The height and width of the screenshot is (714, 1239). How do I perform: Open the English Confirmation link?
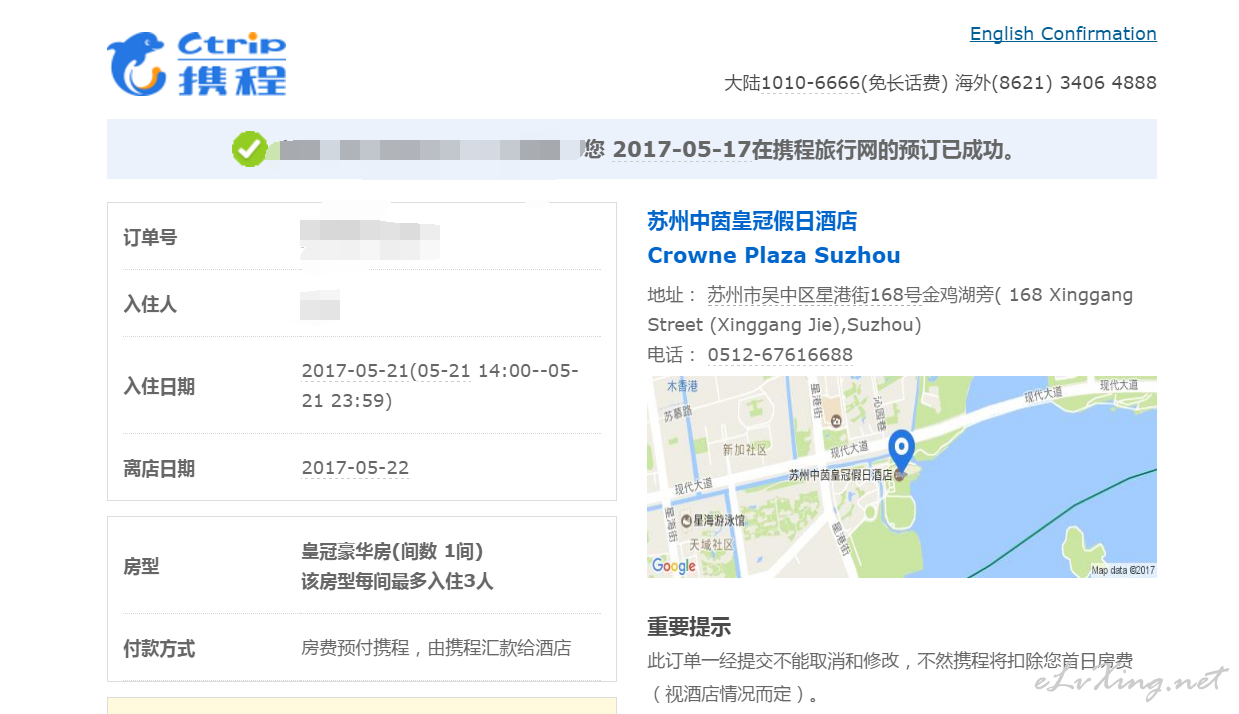click(x=1063, y=34)
